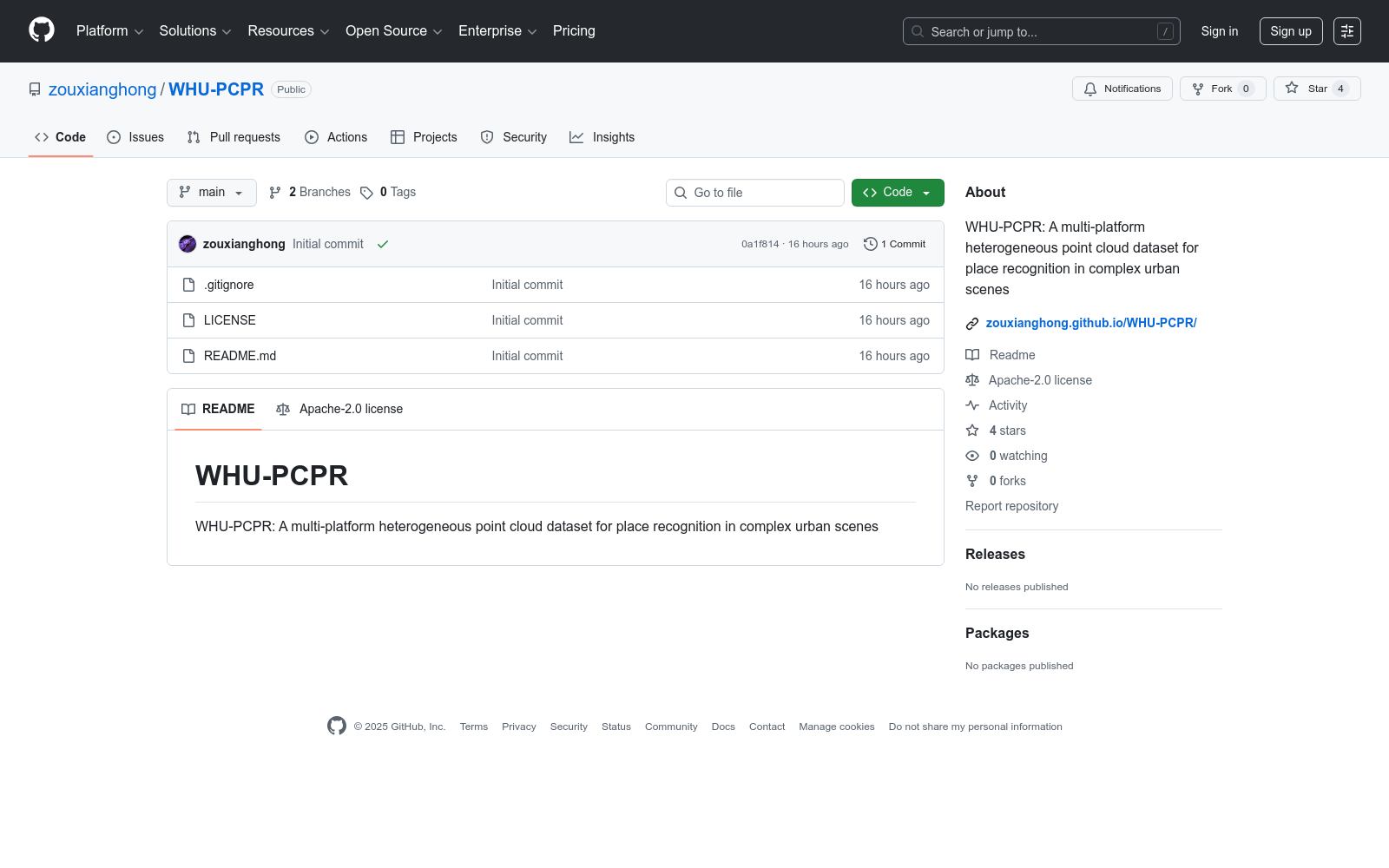Image resolution: width=1389 pixels, height=868 pixels.
Task: Expand the Solutions menu
Action: [x=195, y=31]
